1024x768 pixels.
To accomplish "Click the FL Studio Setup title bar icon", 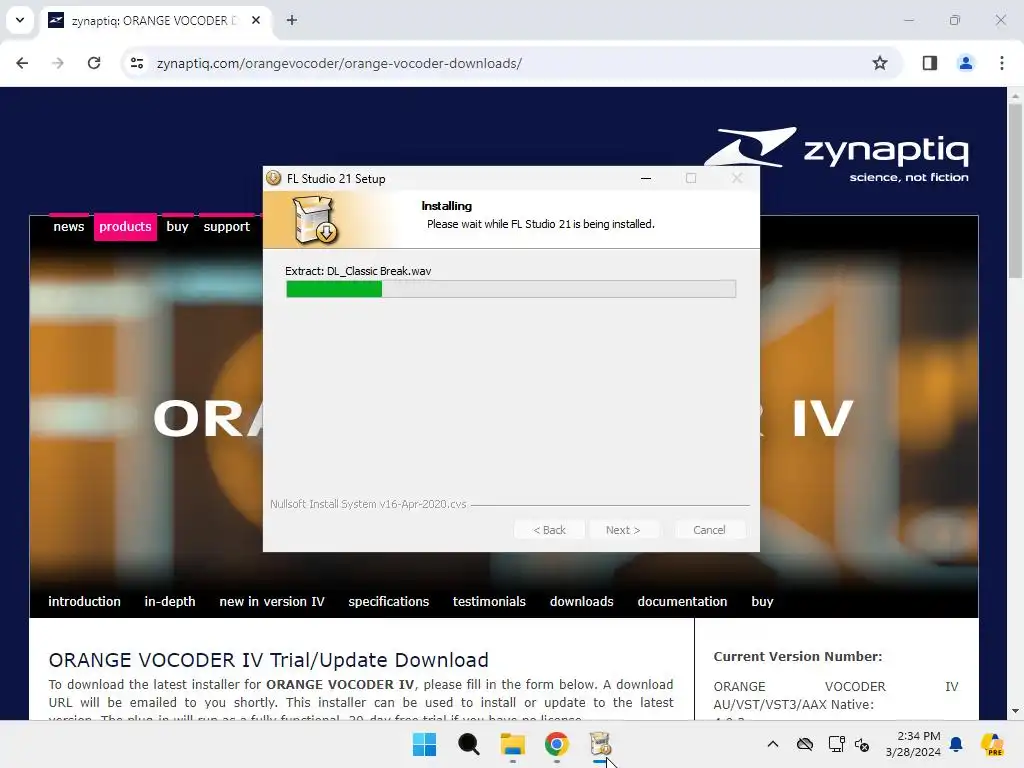I will pyautogui.click(x=274, y=178).
